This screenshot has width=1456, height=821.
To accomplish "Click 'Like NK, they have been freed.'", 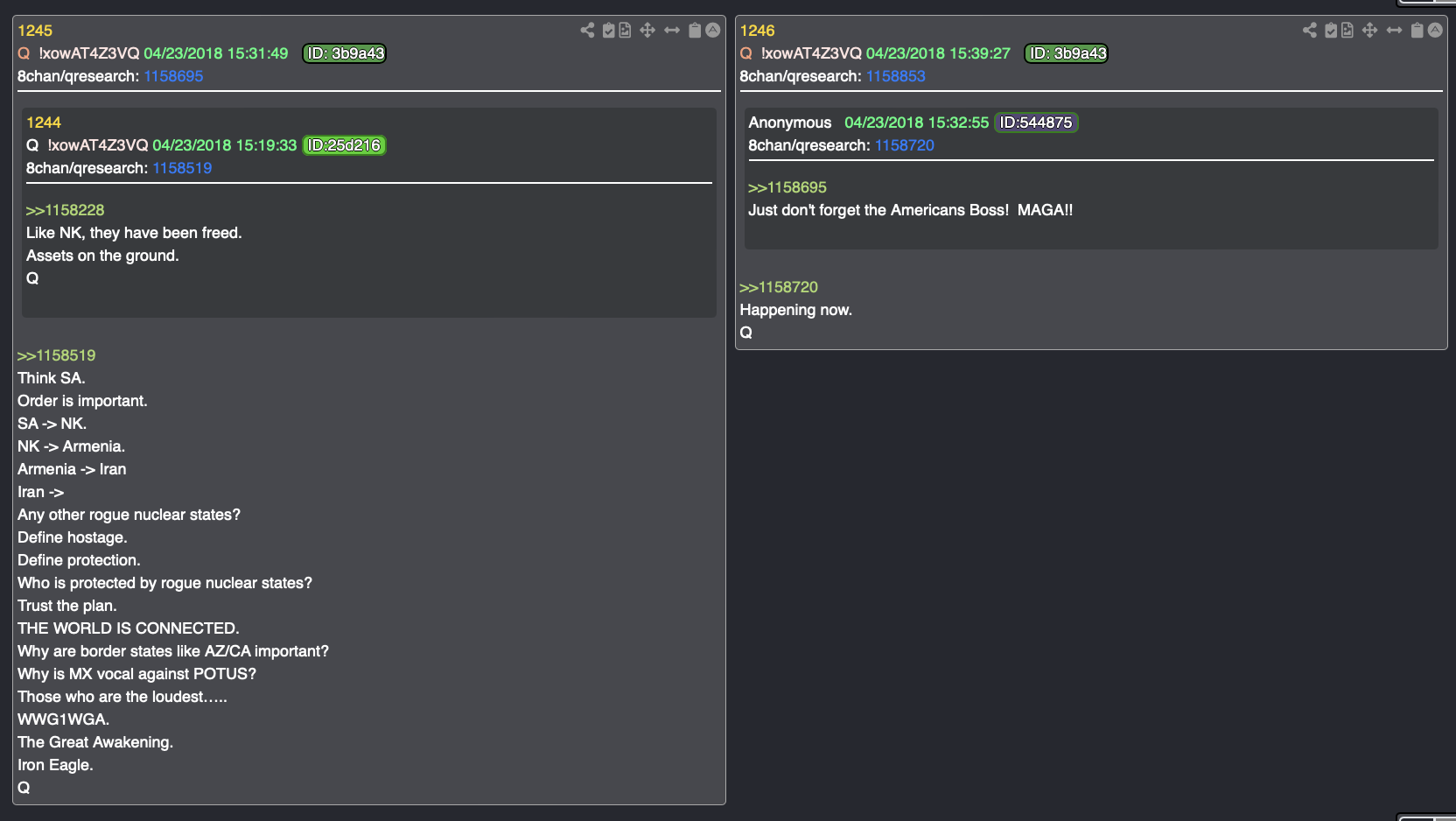I will pyautogui.click(x=134, y=233).
